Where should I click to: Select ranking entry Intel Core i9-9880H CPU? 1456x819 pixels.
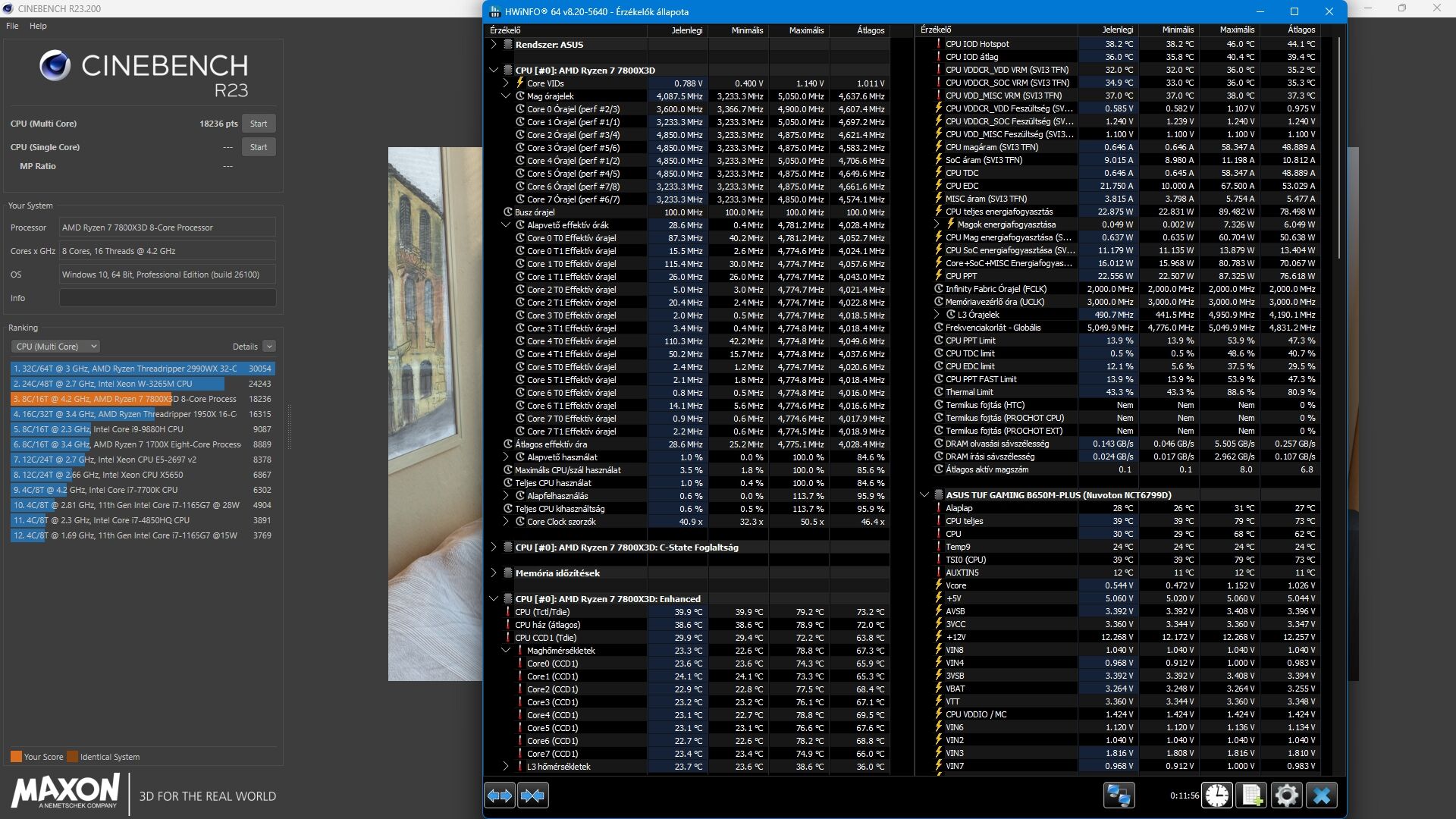[143, 429]
